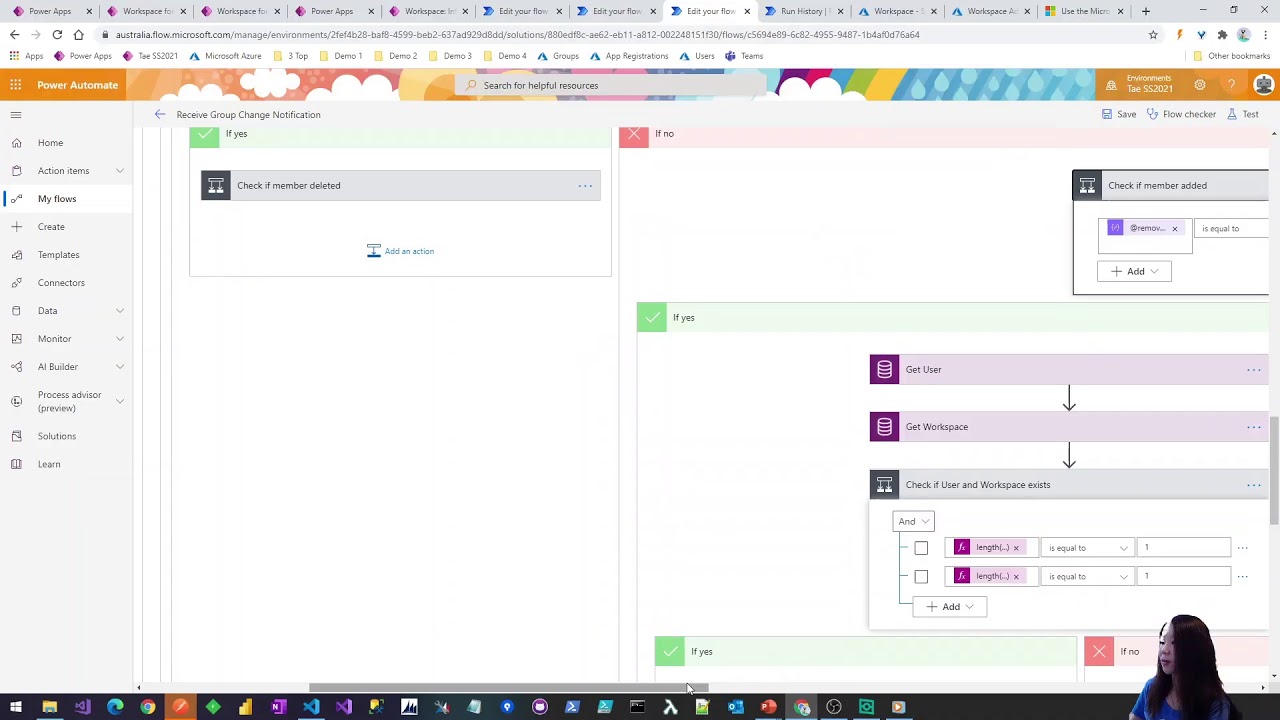The height and width of the screenshot is (720, 1280).
Task: Expand Data section in sidebar
Action: click(x=120, y=311)
